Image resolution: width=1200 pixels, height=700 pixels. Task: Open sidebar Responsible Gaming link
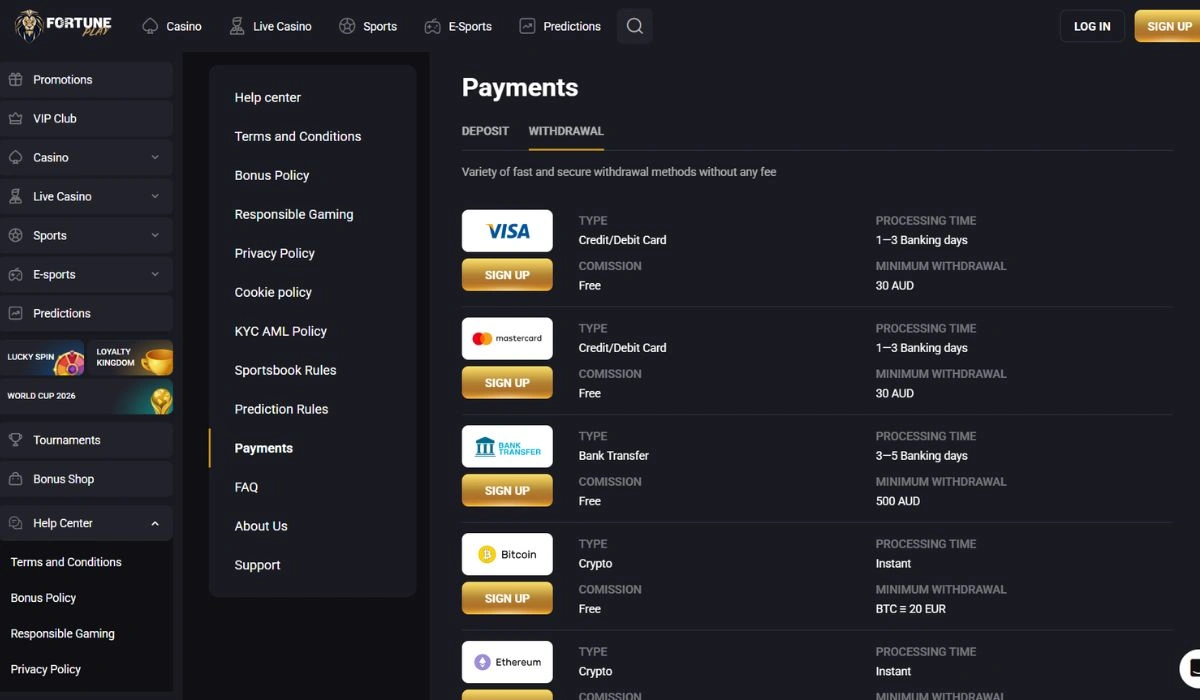(62, 634)
